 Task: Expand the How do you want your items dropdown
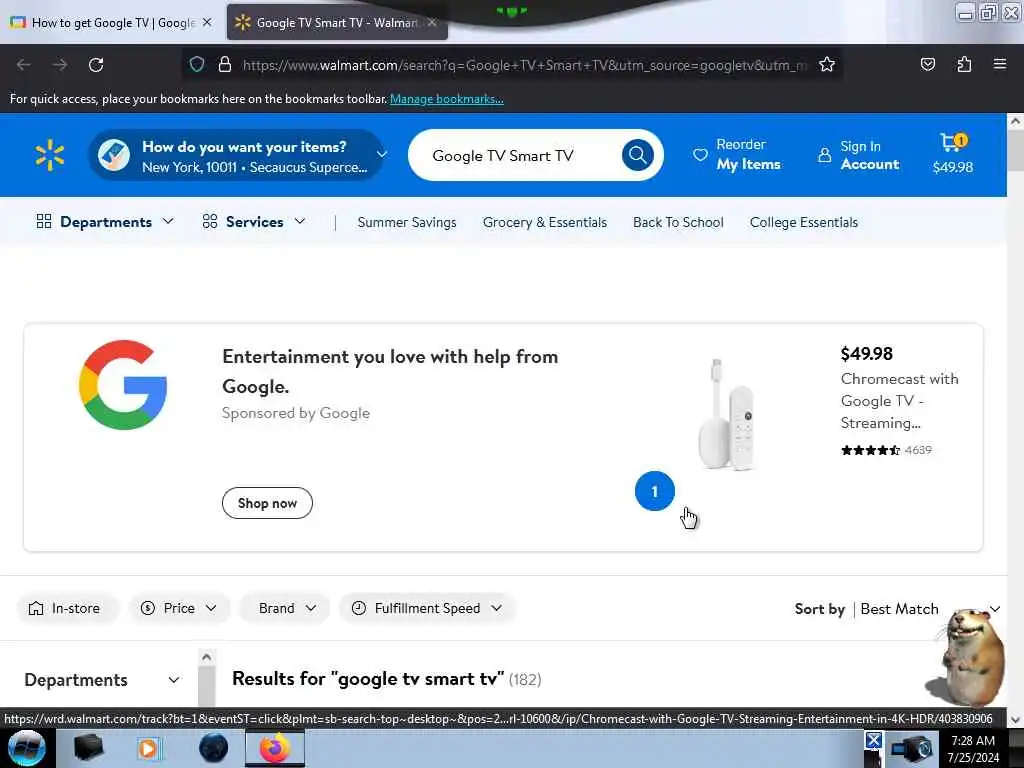pyautogui.click(x=382, y=155)
